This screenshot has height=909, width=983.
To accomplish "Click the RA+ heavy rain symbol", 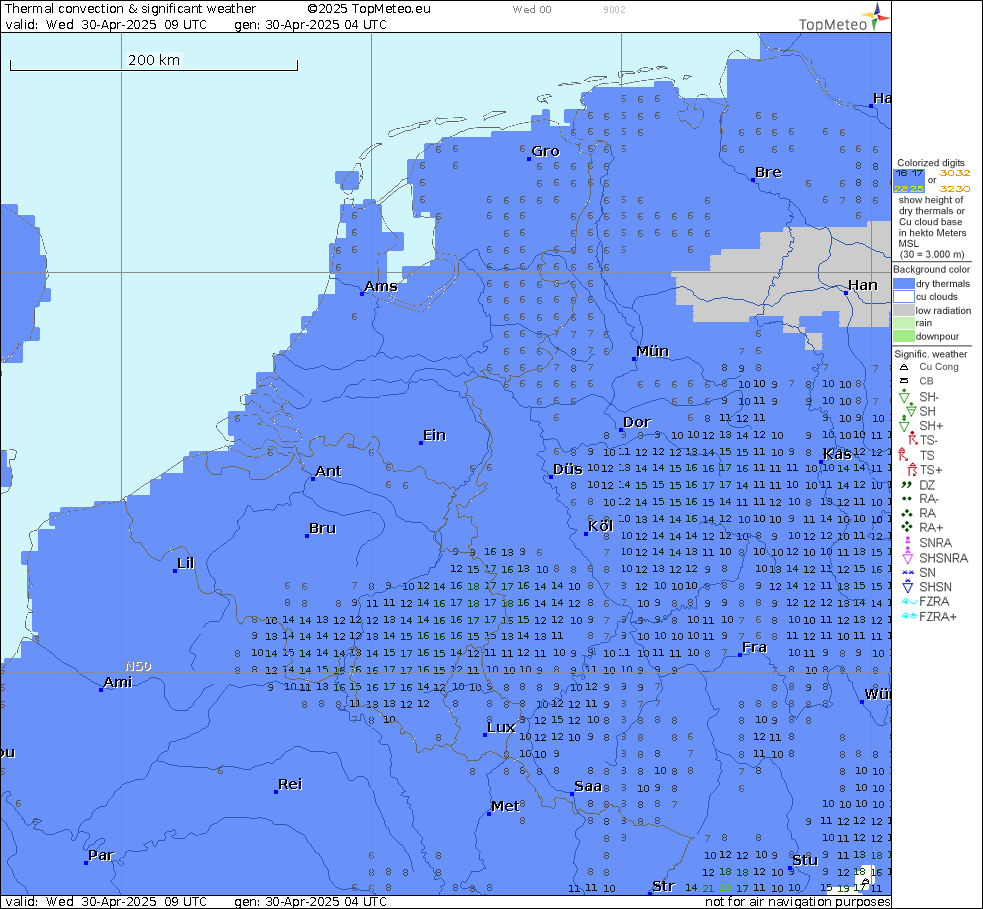I will [907, 527].
